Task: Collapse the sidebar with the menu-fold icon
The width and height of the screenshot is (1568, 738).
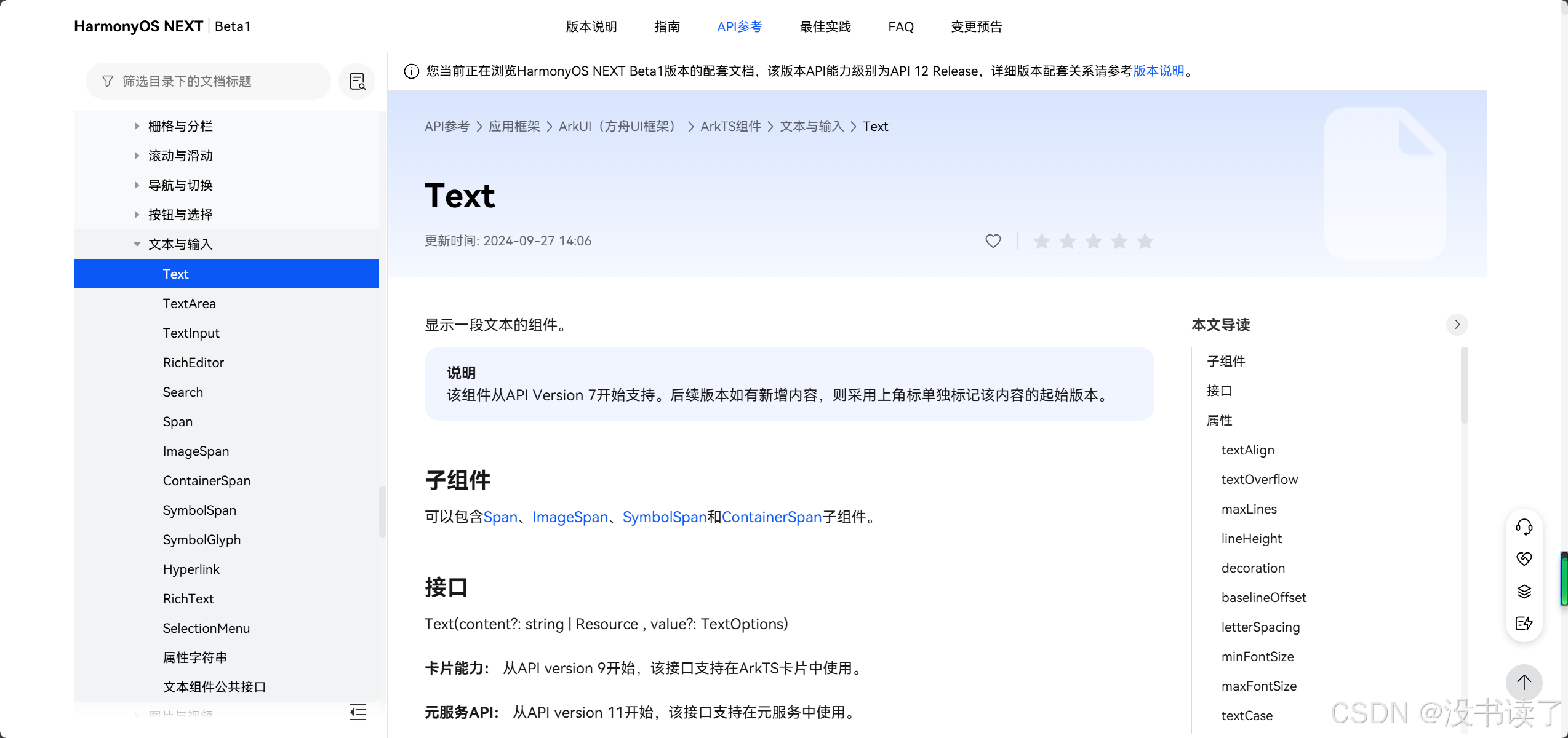Action: (x=358, y=712)
